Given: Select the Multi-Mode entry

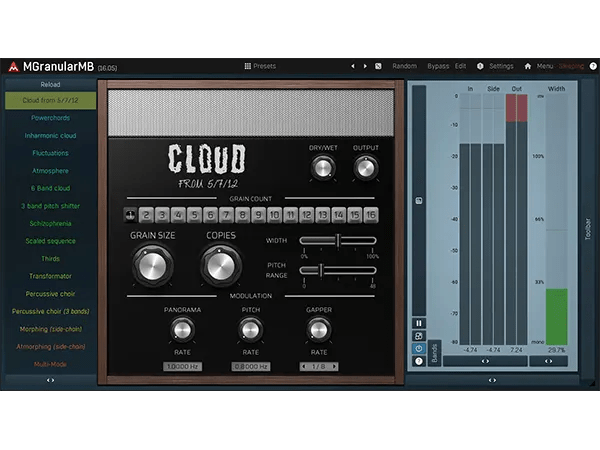Looking at the screenshot, I should 51,364.
